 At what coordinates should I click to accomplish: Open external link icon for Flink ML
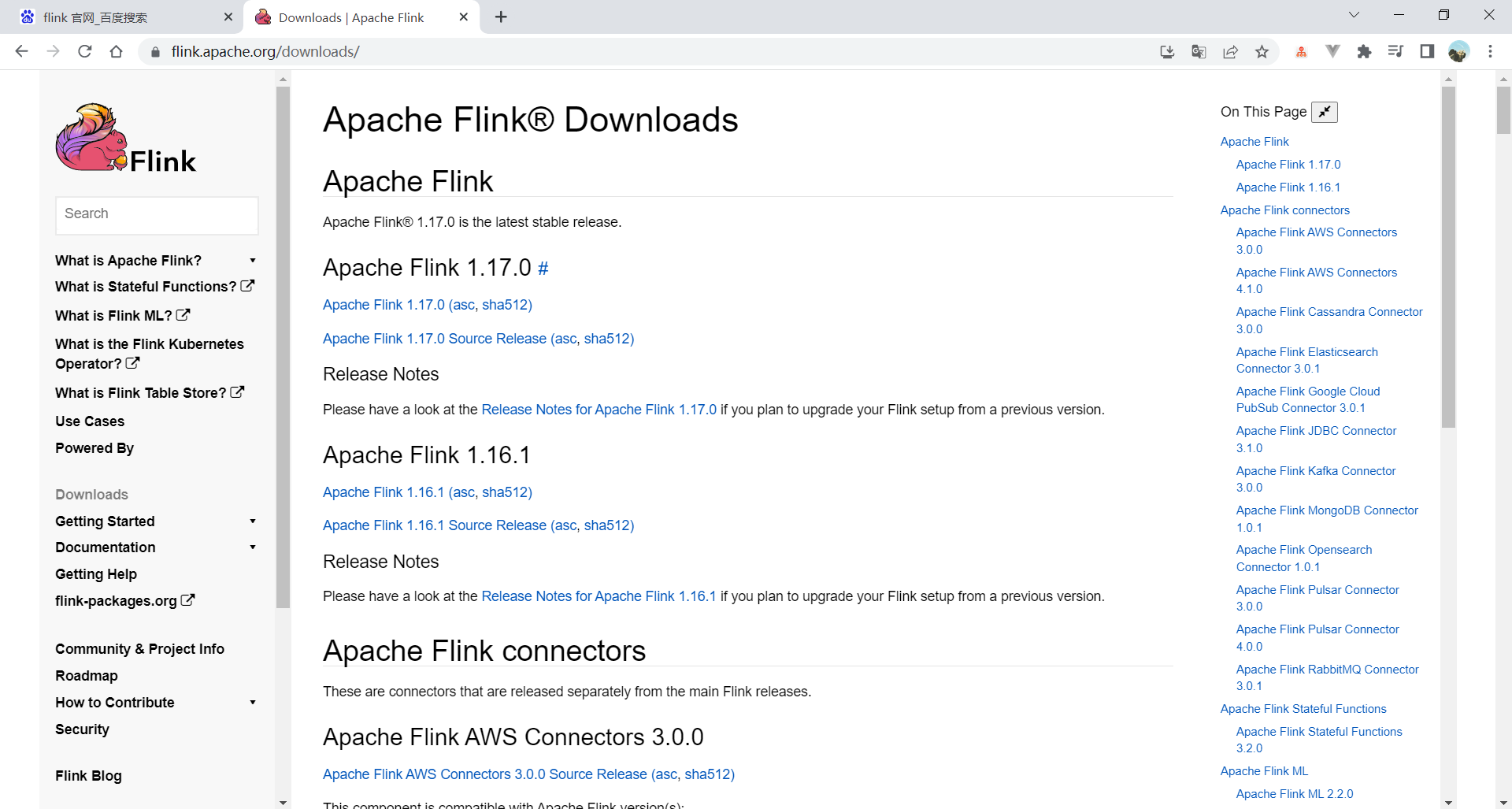click(183, 315)
